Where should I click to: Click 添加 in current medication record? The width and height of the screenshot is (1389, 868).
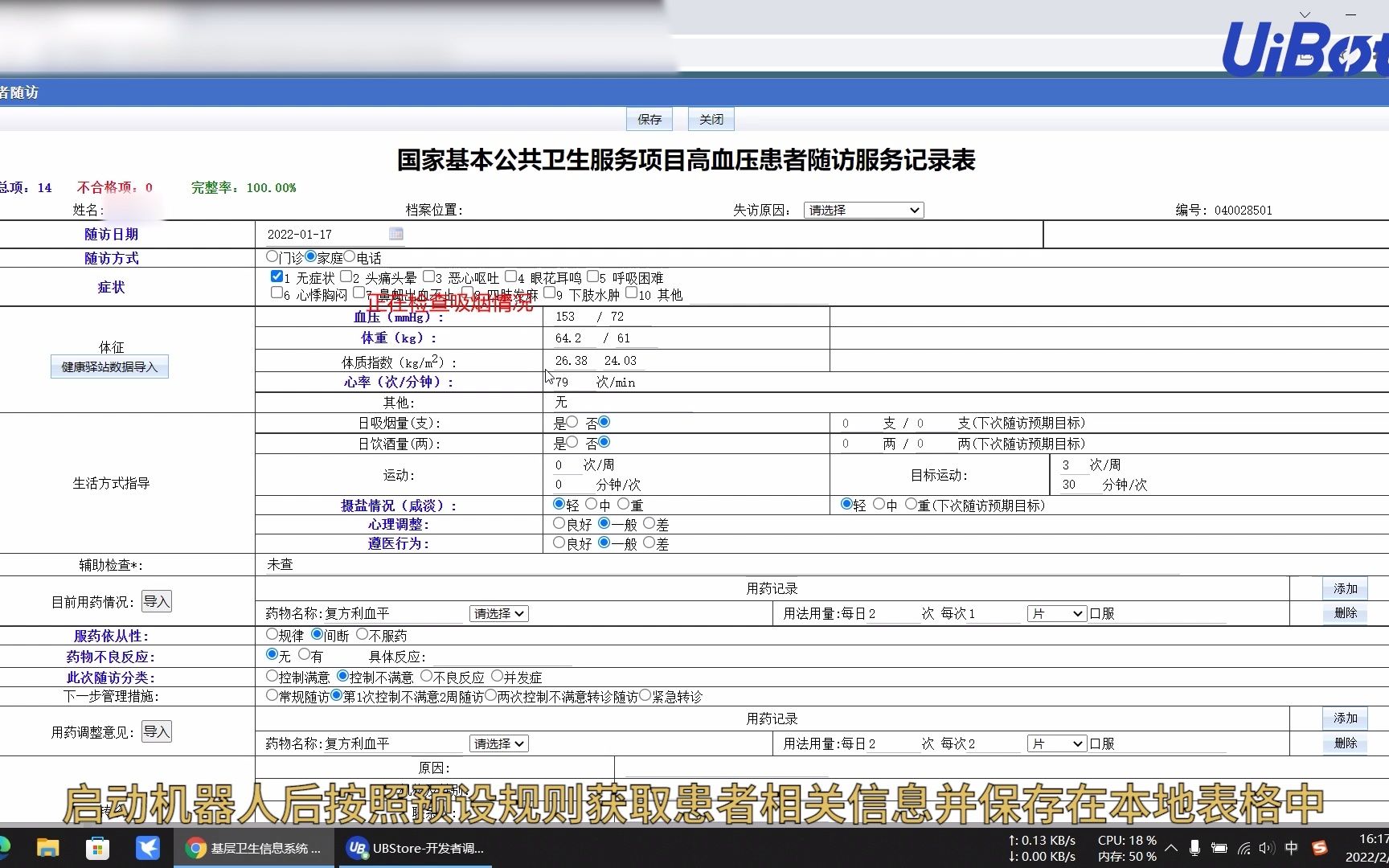pos(1345,588)
